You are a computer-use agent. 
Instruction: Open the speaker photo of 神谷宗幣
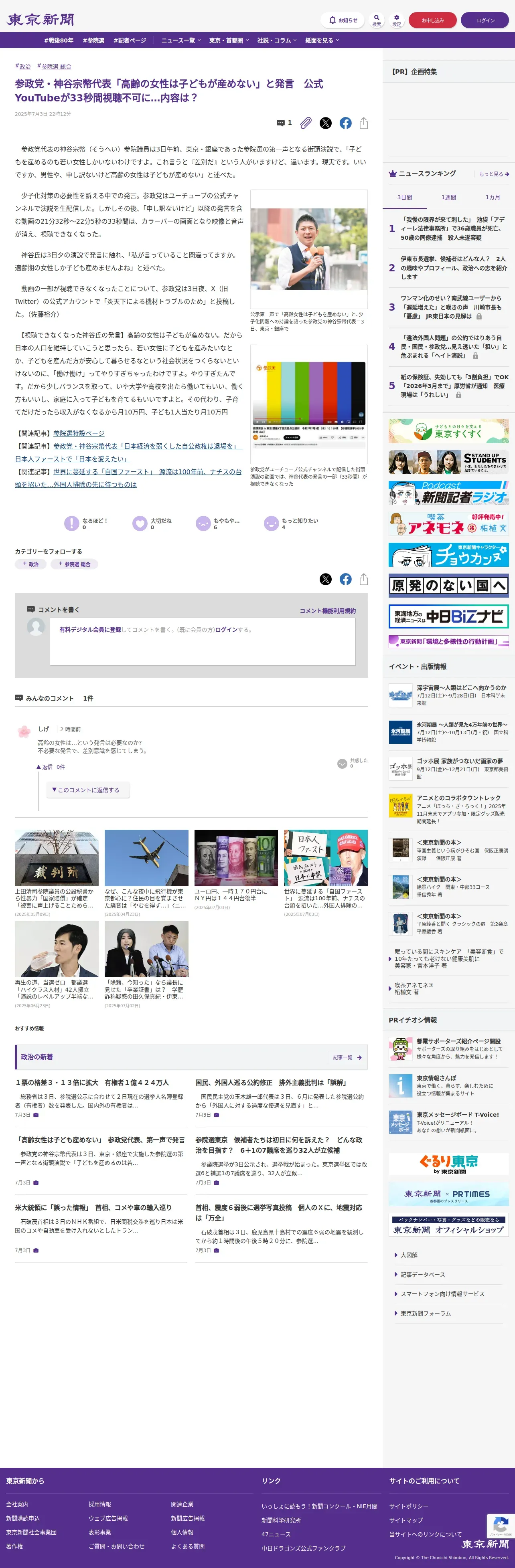309,249
